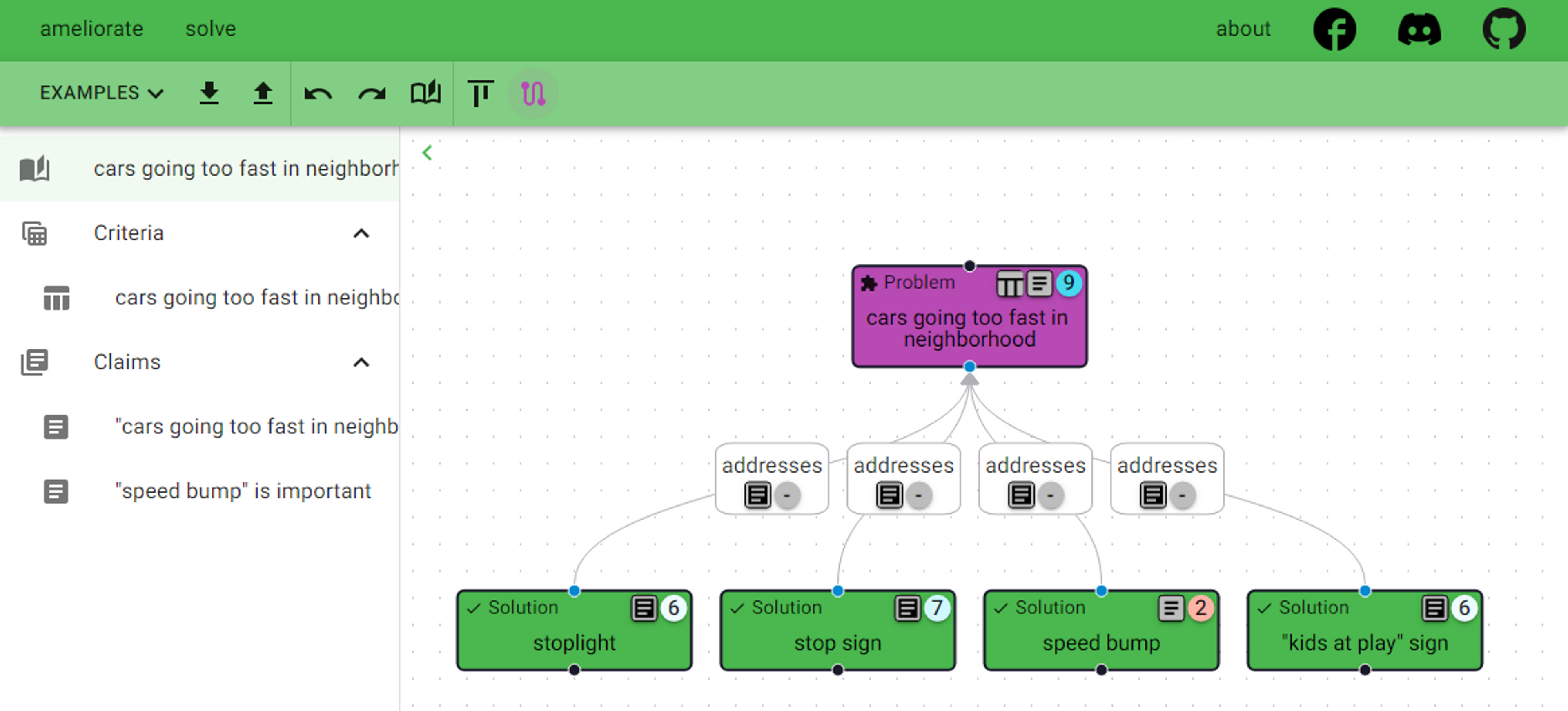The image size is (1568, 711).
Task: Collapse the Criteria section
Action: [362, 234]
